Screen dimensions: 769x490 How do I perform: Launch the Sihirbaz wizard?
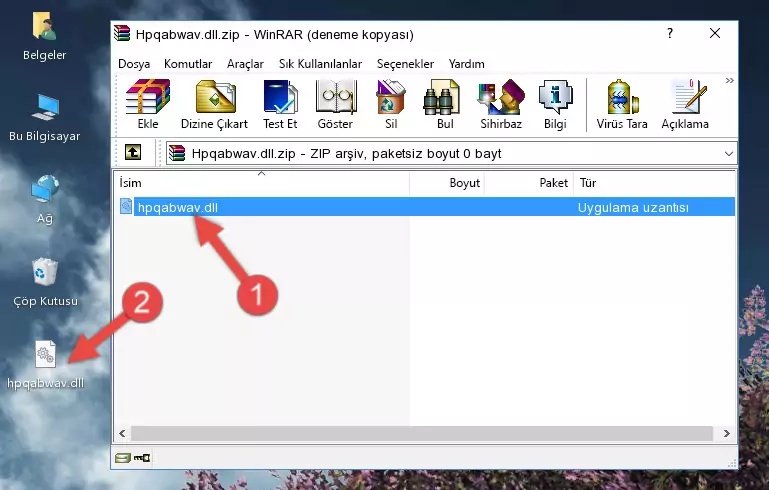tap(501, 104)
